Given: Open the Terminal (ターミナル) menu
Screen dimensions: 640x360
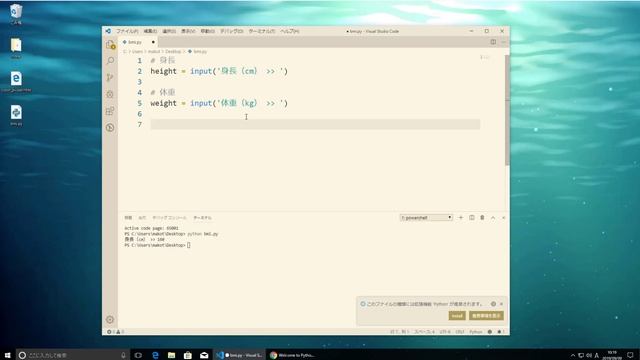Looking at the screenshot, I should pyautogui.click(x=262, y=31).
